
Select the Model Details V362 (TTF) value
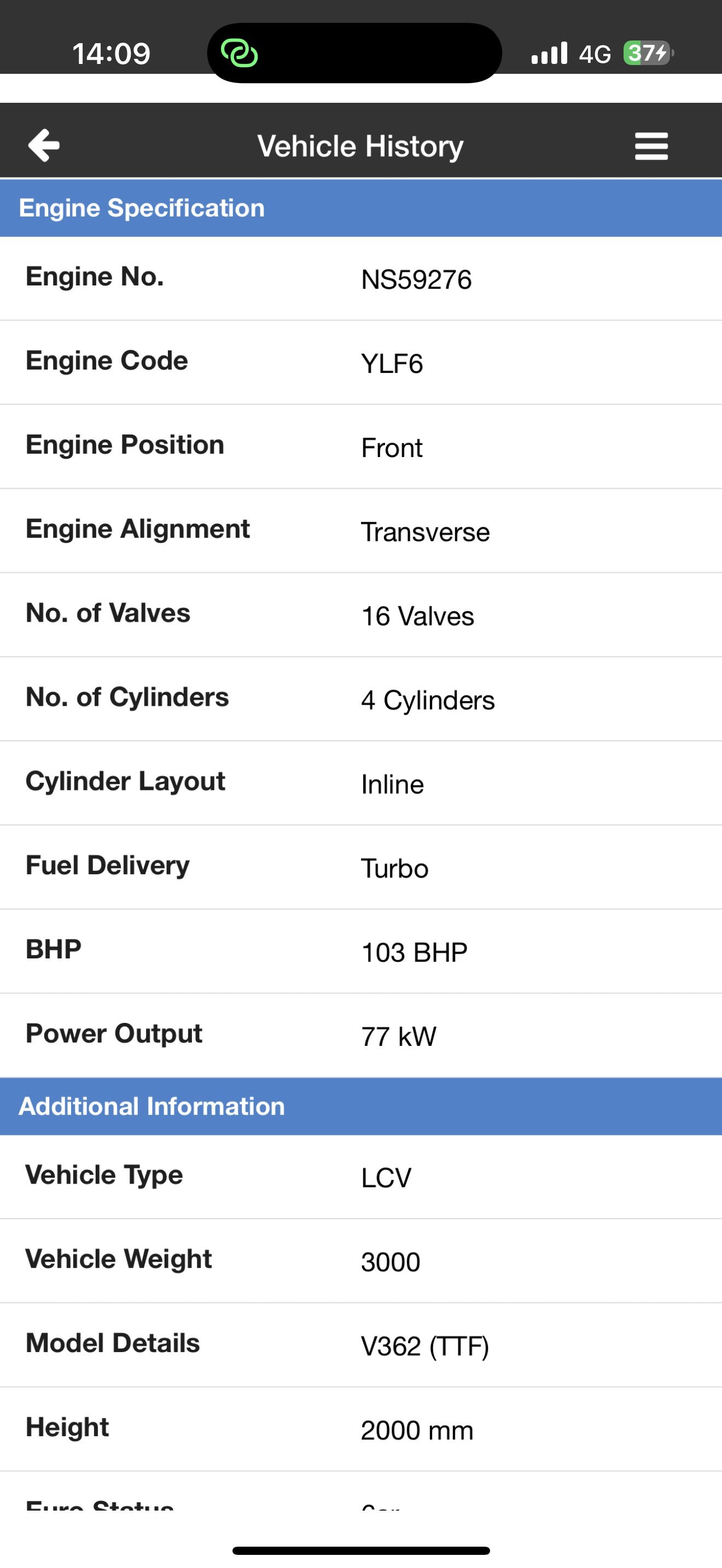(425, 1347)
